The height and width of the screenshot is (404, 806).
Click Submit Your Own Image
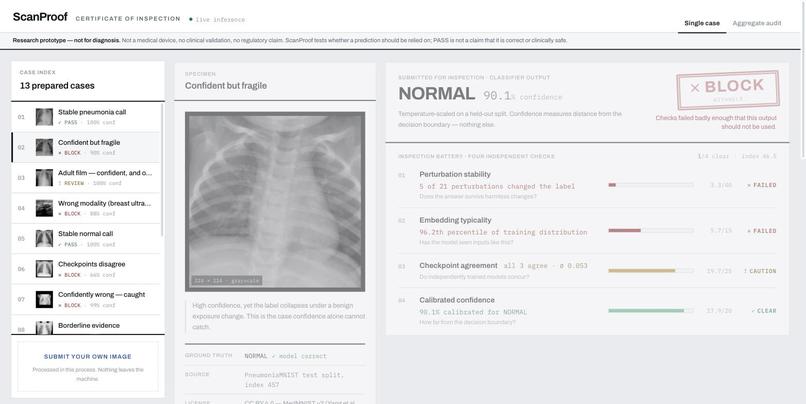(x=88, y=367)
